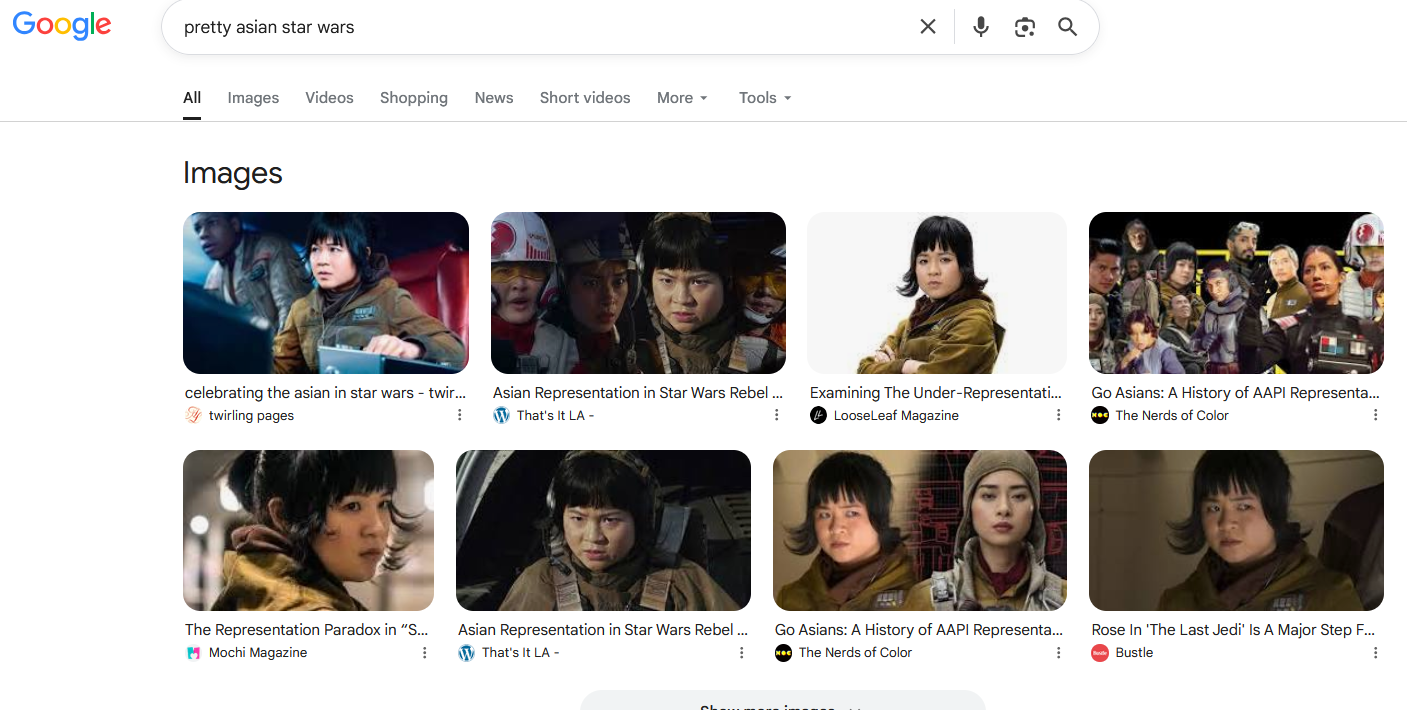Viewport: 1407px width, 710px height.
Task: Click the twirling pages favicon
Action: click(x=194, y=415)
